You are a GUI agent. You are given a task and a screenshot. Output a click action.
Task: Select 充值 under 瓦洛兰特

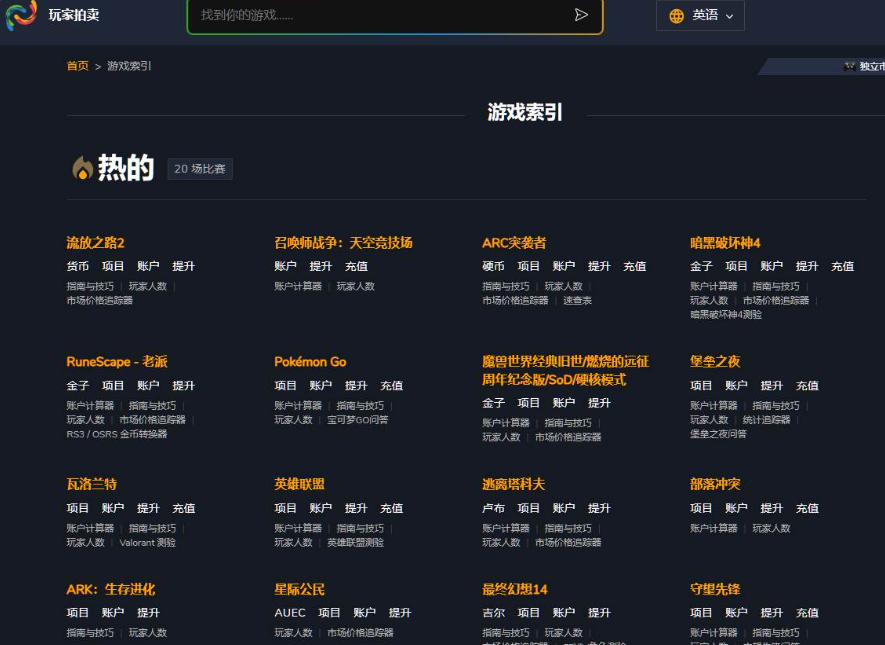[x=183, y=508]
